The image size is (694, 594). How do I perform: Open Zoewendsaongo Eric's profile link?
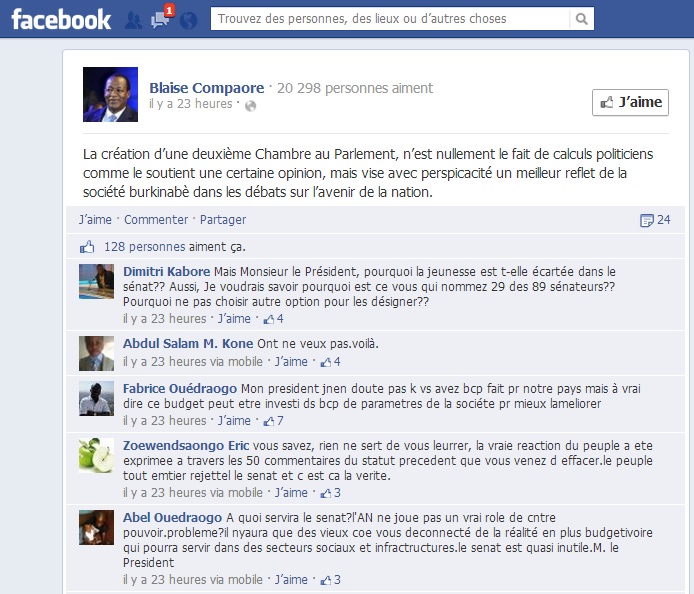coord(186,445)
